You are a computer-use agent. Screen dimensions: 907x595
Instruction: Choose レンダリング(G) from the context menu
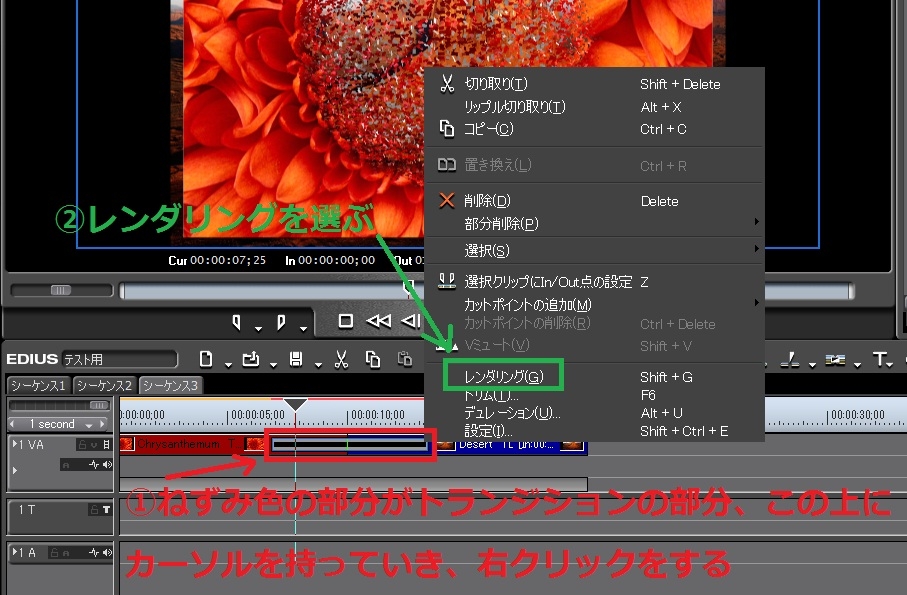point(594,377)
